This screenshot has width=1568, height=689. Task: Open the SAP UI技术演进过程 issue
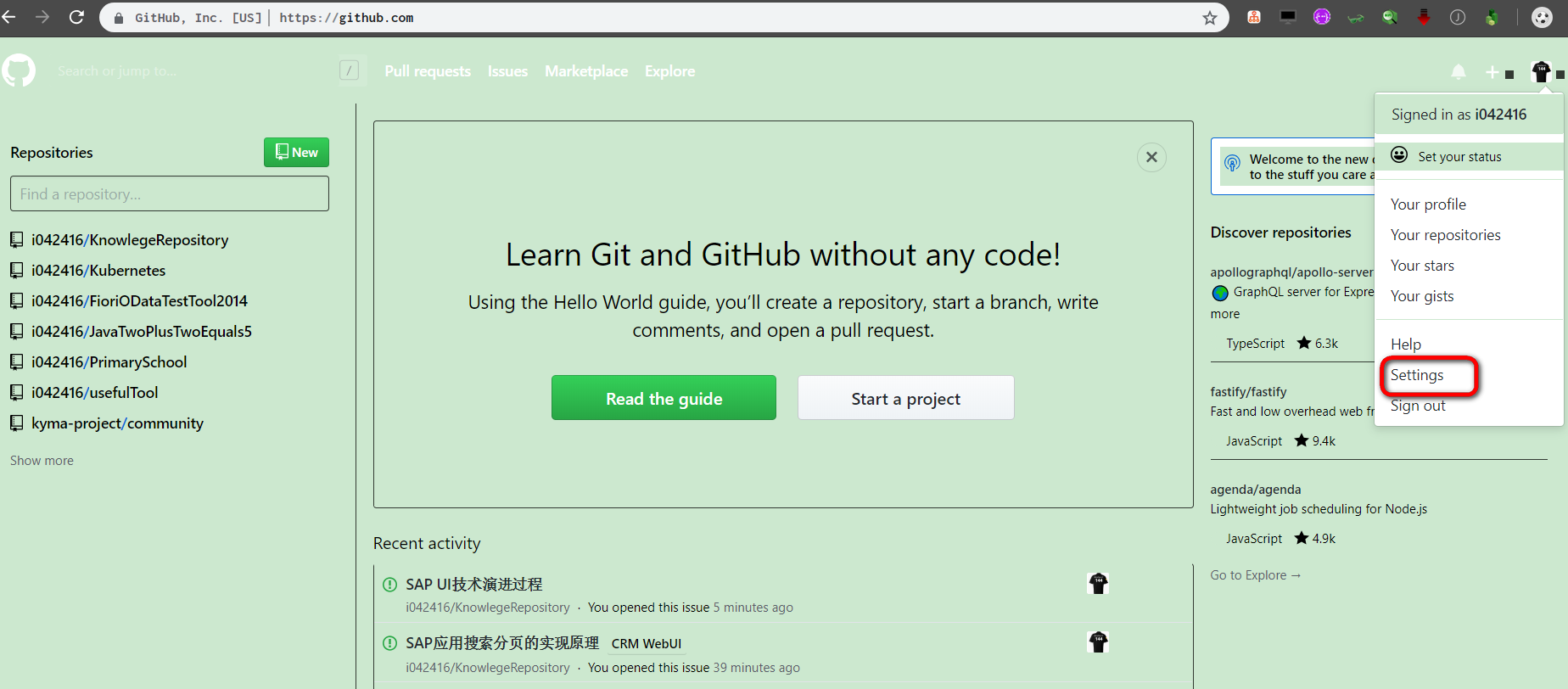click(474, 585)
